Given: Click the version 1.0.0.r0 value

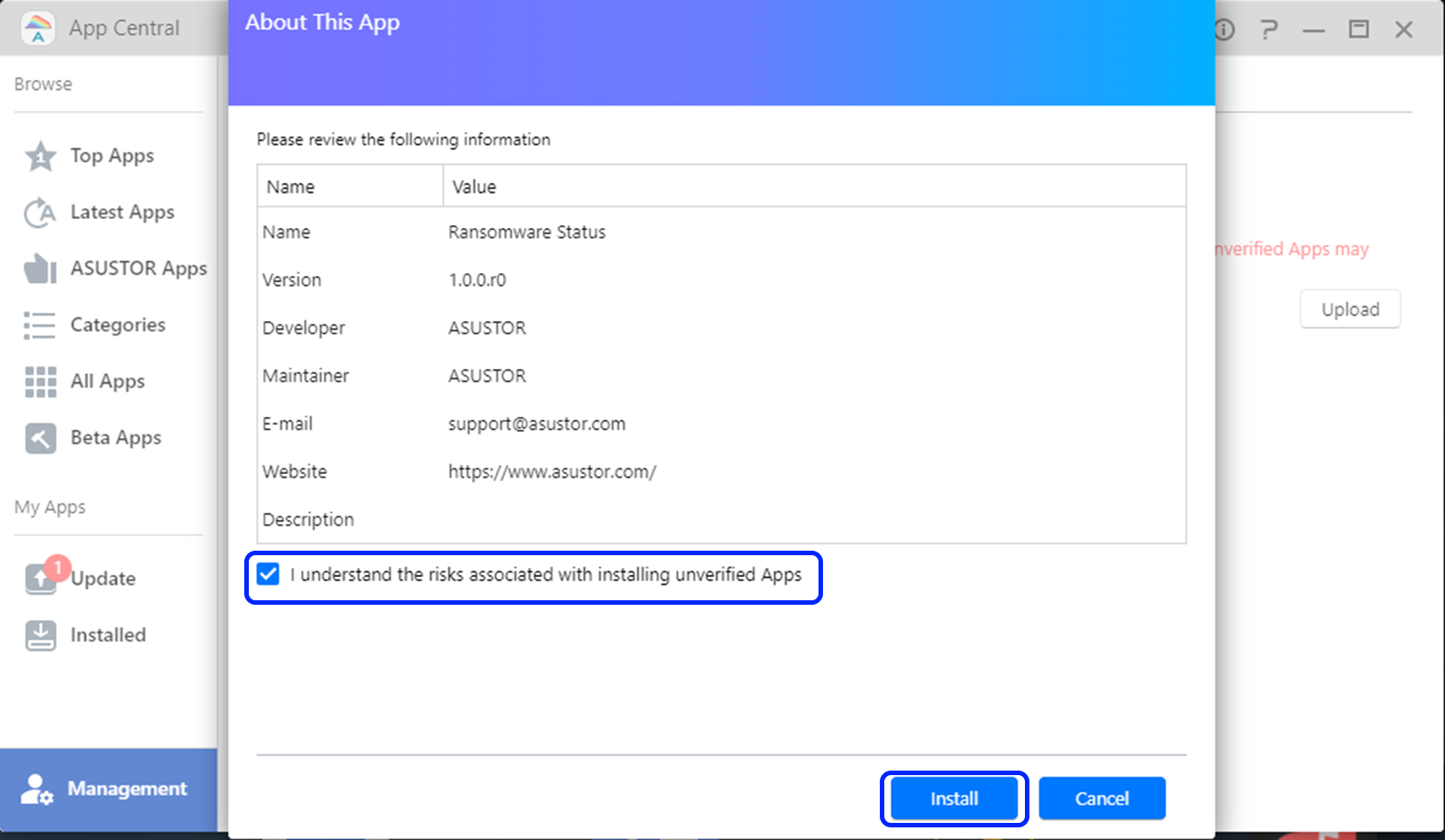Looking at the screenshot, I should (x=477, y=280).
